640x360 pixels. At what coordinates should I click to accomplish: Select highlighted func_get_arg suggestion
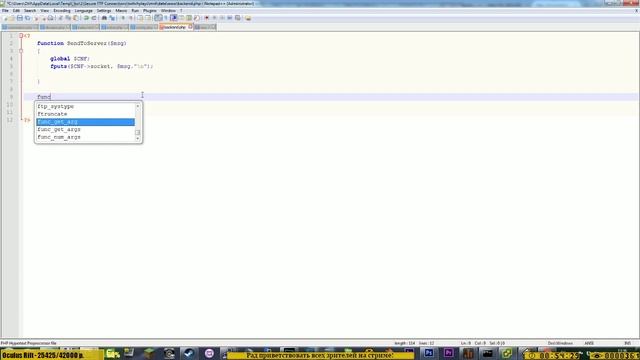click(85, 122)
